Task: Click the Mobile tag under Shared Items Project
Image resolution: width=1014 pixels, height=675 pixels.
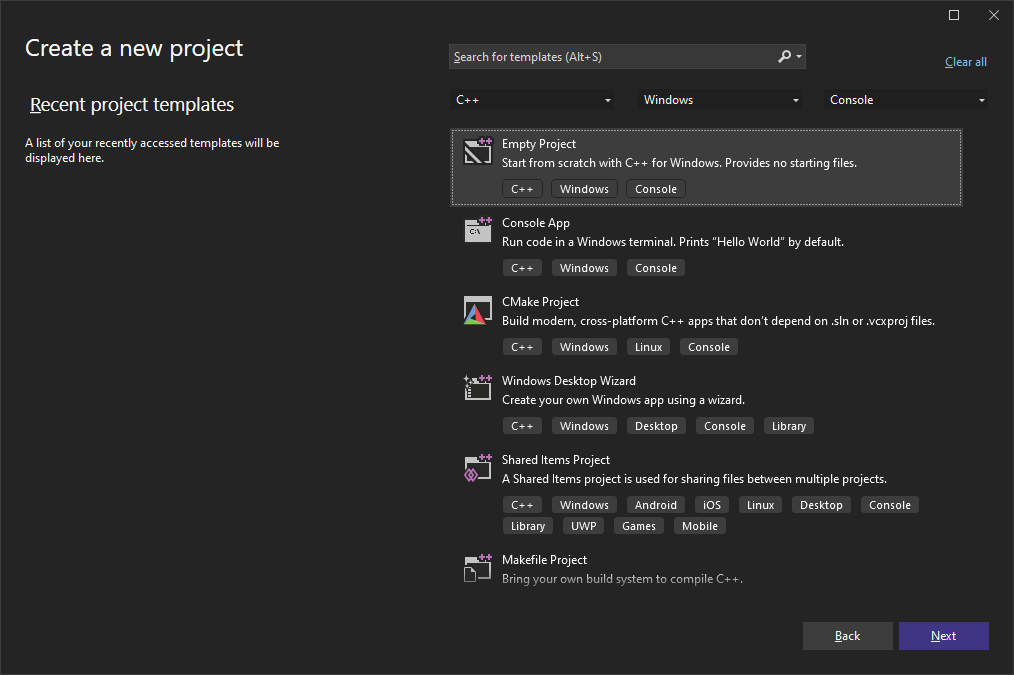Action: 700,526
